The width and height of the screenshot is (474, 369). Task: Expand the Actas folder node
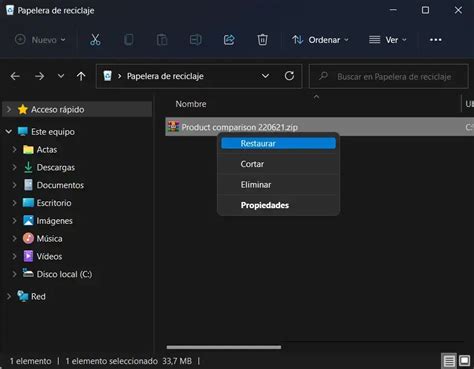[14, 149]
